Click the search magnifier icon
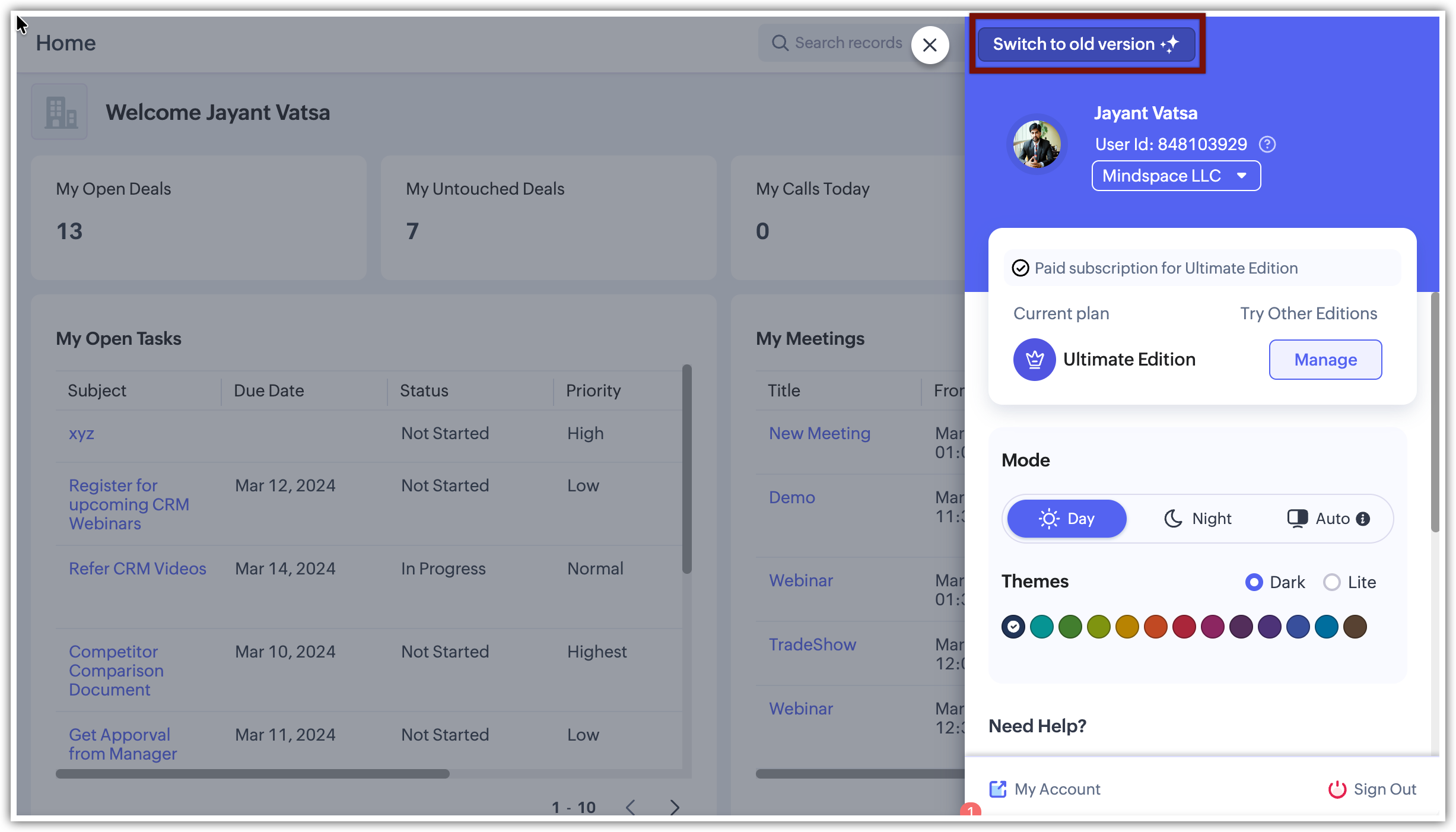The image size is (1456, 832). tap(780, 43)
